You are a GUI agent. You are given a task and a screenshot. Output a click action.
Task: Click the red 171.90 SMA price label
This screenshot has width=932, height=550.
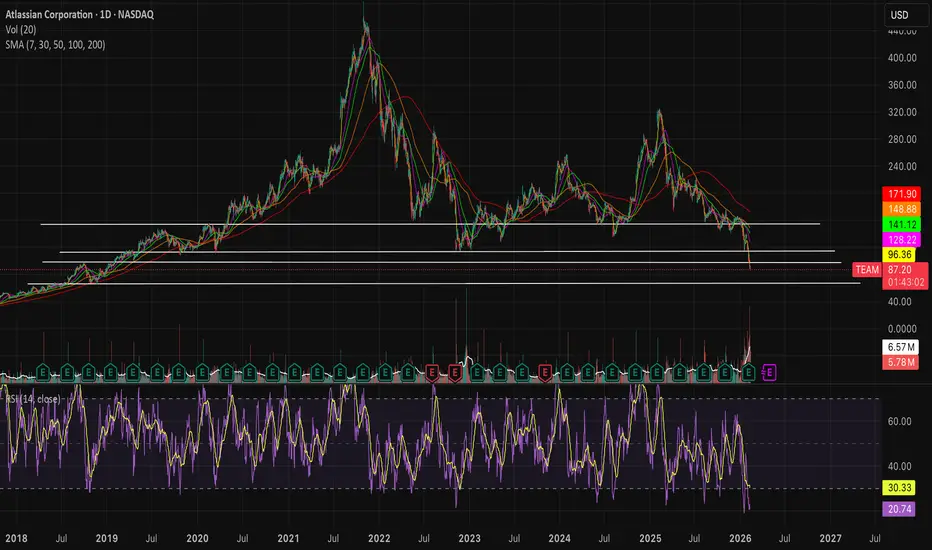coord(902,194)
